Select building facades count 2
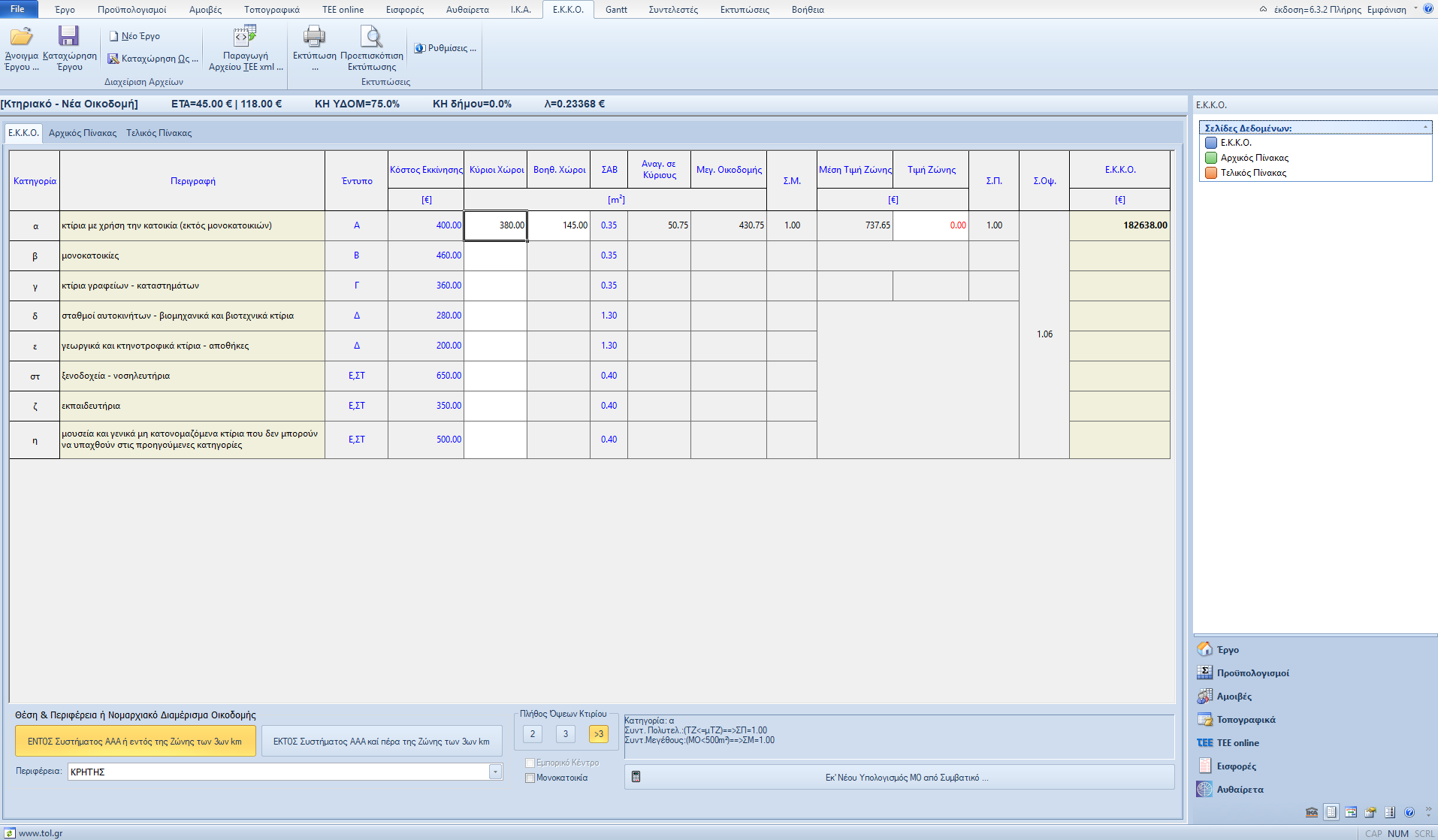The width and height of the screenshot is (1438, 840). coord(533,734)
